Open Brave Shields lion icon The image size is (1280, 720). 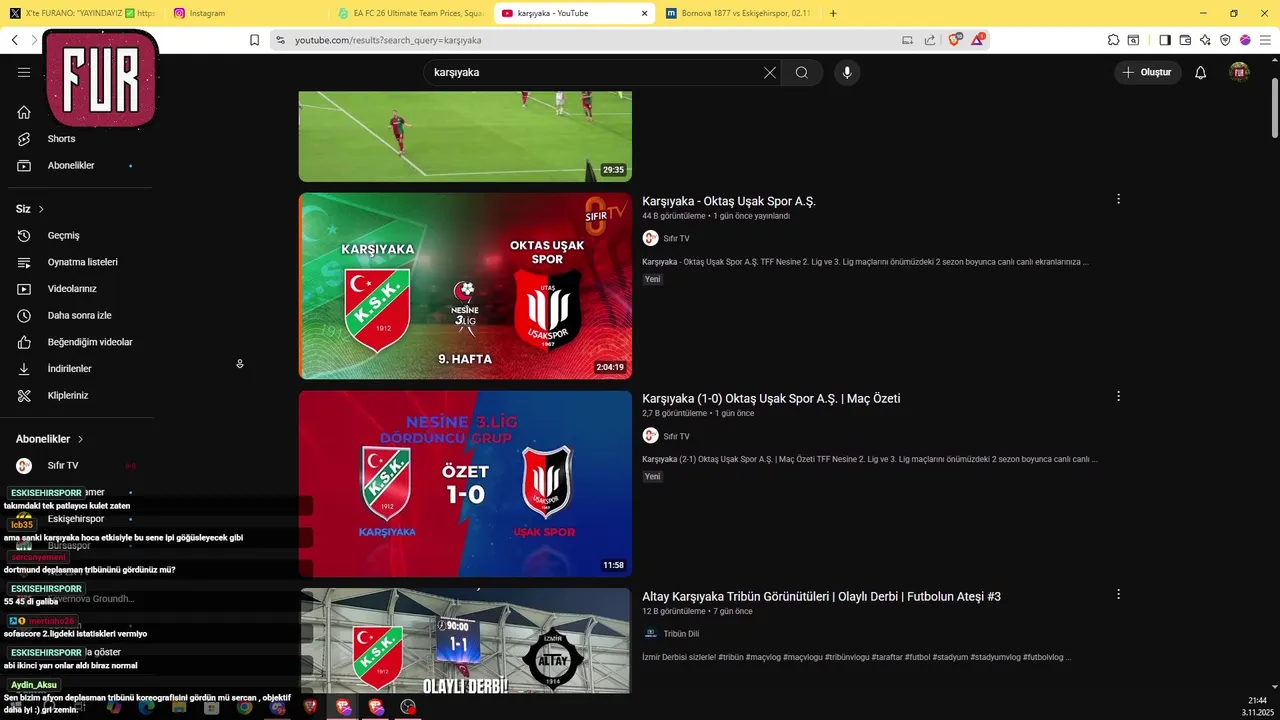pyautogui.click(x=954, y=40)
